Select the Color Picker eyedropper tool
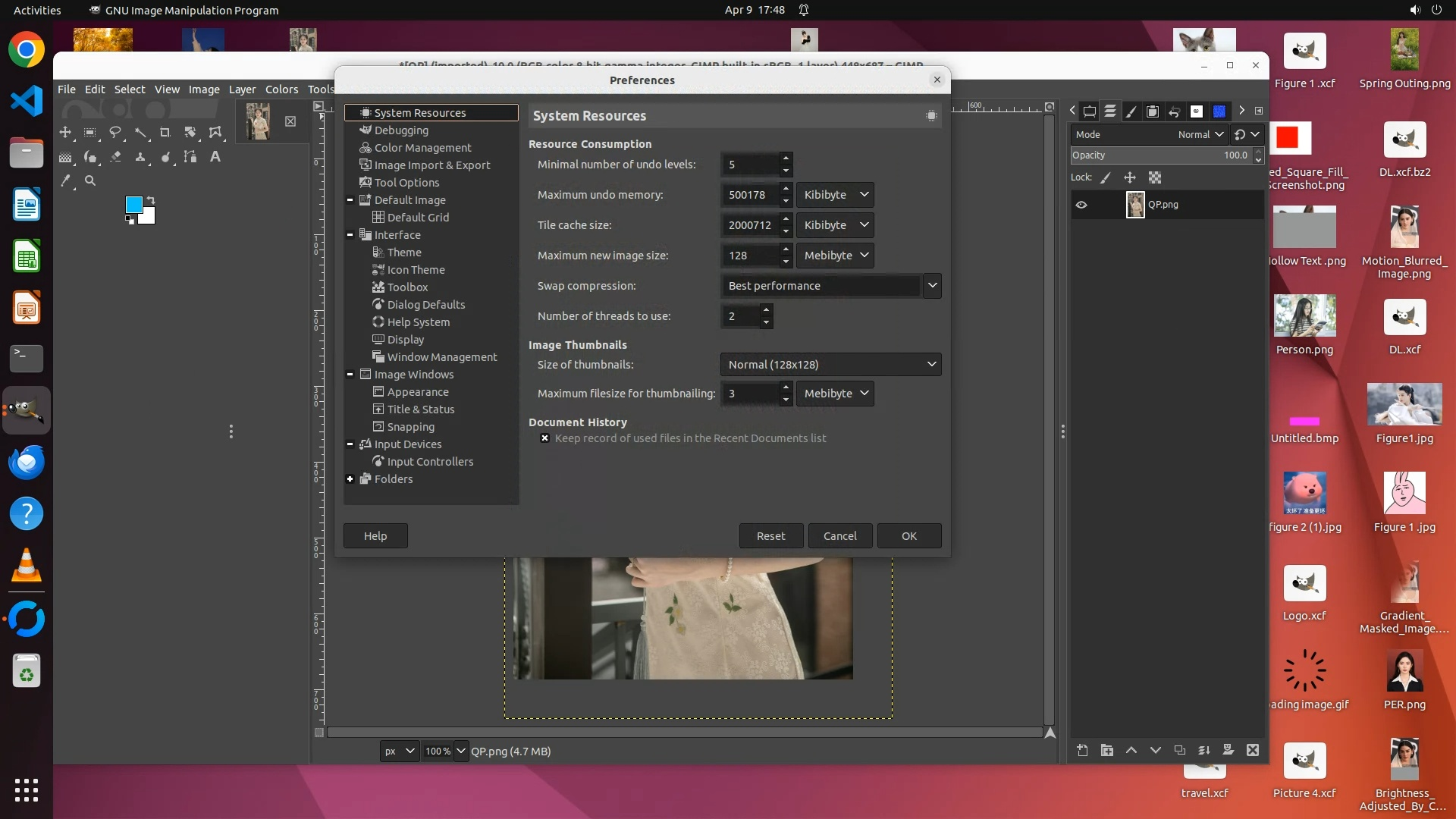This screenshot has height=819, width=1456. point(65,181)
